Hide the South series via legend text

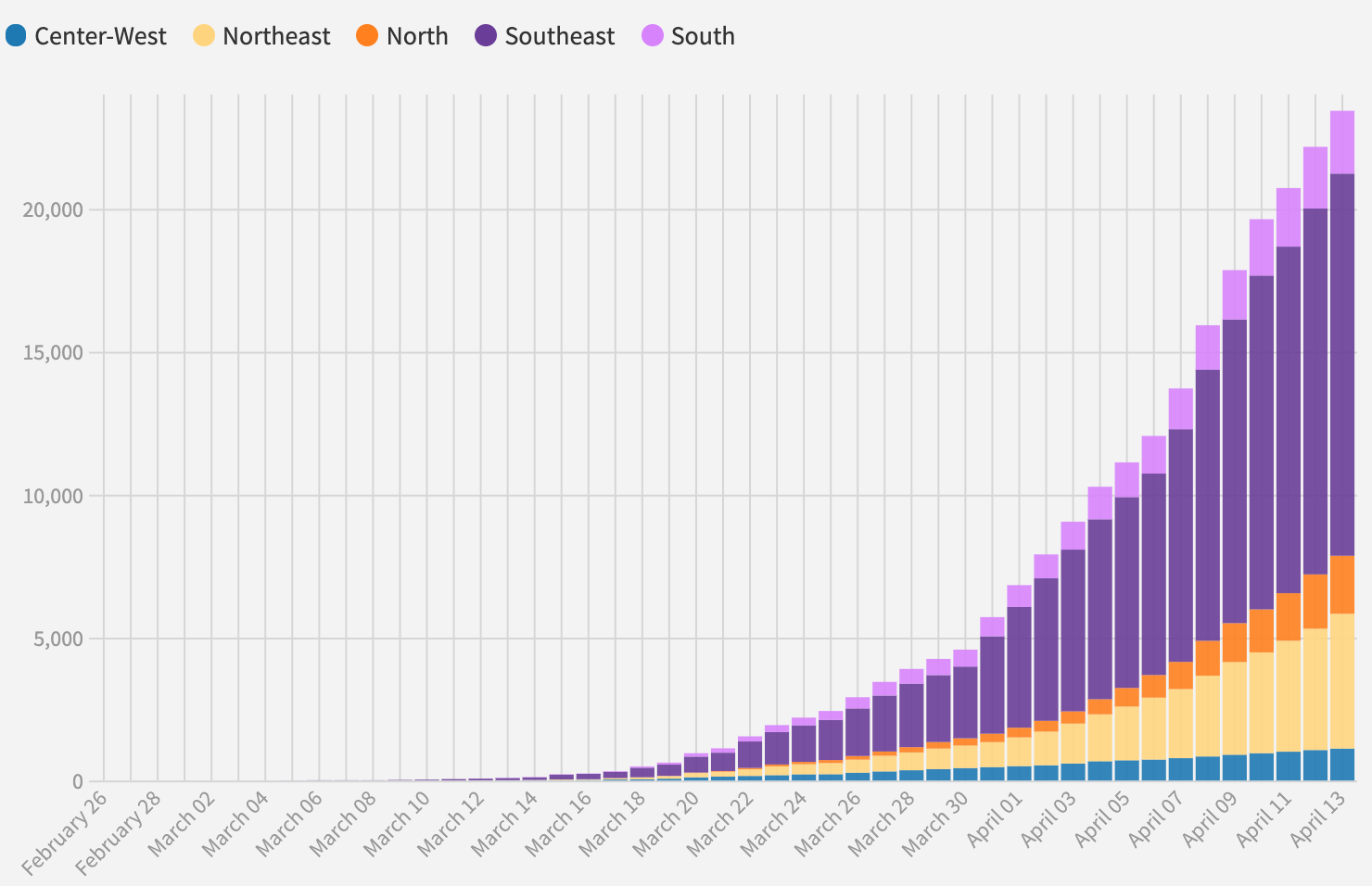click(x=703, y=36)
